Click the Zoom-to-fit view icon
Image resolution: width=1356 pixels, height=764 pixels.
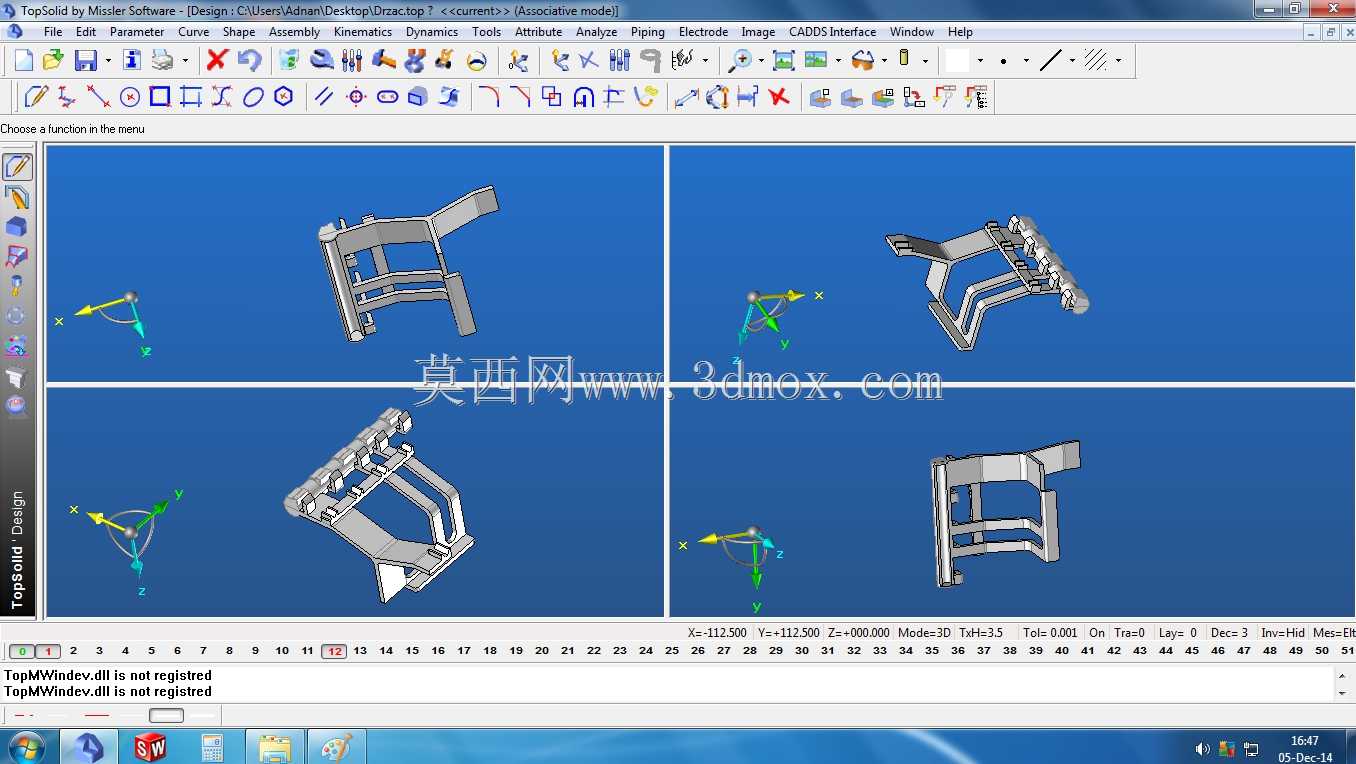pos(784,61)
